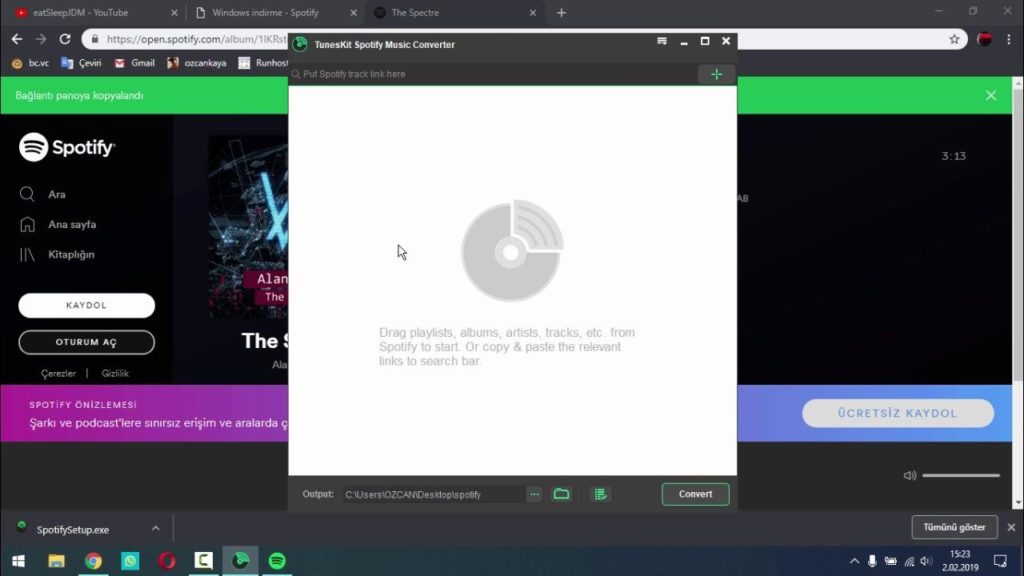Open Camtasia from taskbar

click(x=204, y=561)
